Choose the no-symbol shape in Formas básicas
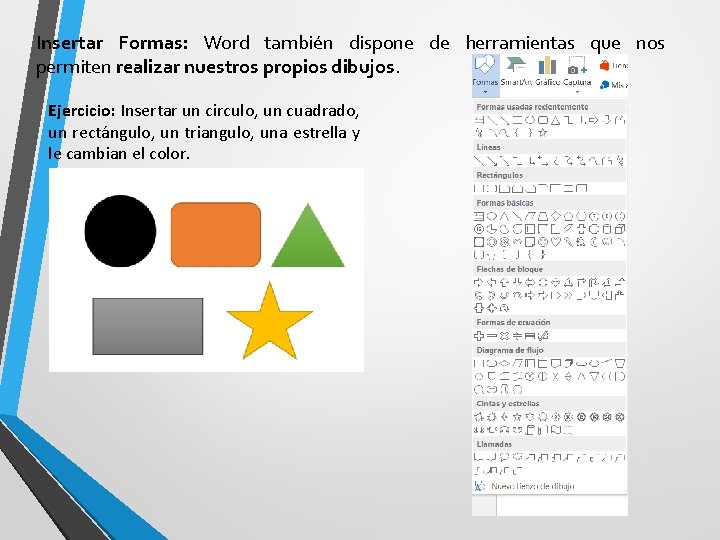This screenshot has height=540, width=720. pyautogui.click(x=504, y=242)
